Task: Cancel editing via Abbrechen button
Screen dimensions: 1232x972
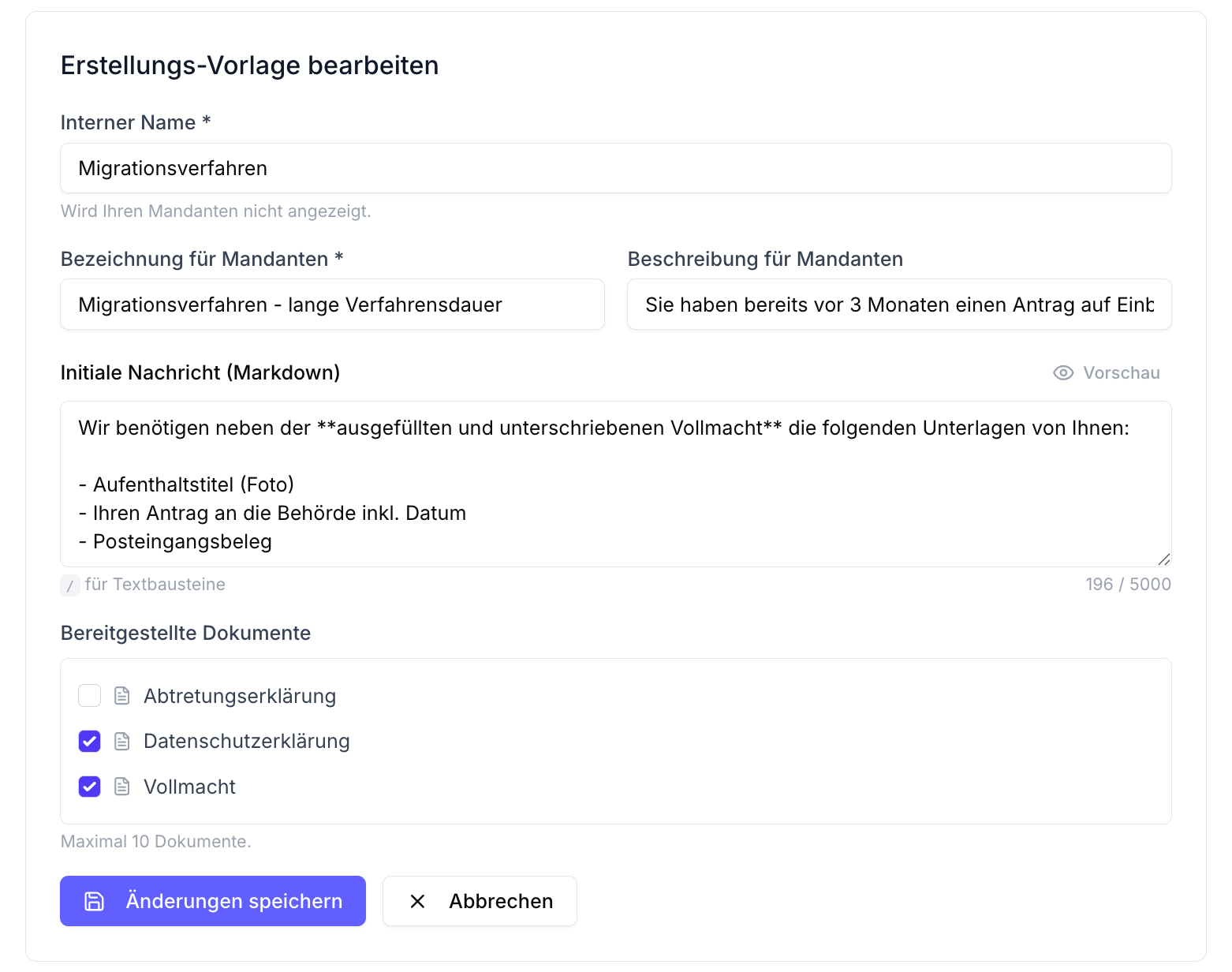Action: (480, 901)
